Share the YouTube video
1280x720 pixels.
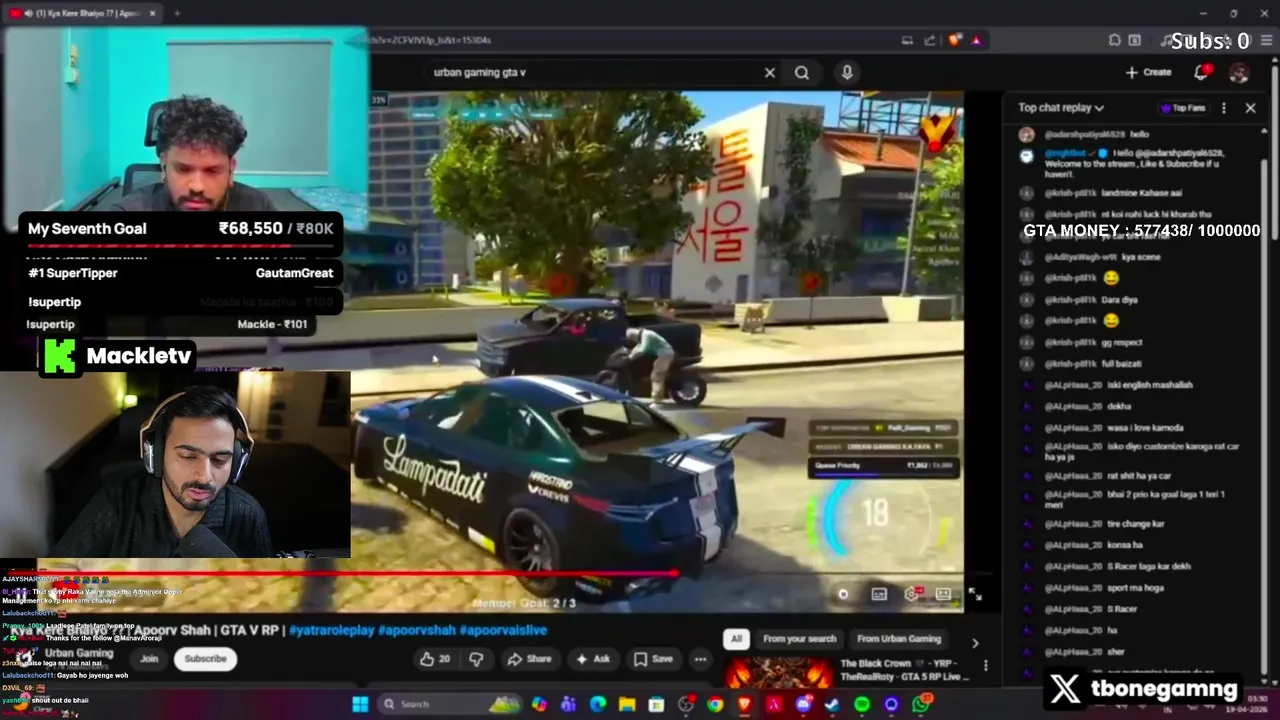pos(530,659)
